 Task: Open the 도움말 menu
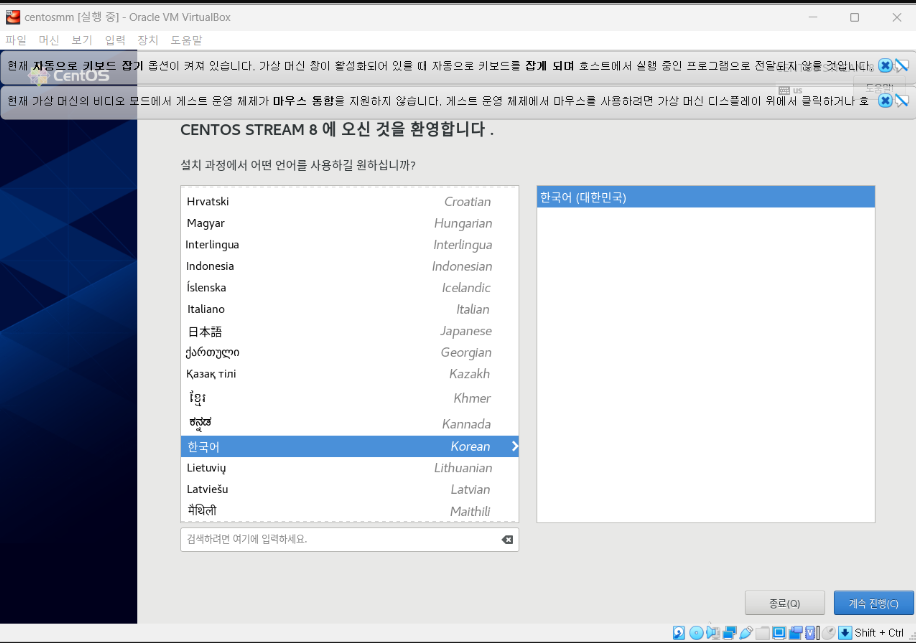pyautogui.click(x=186, y=40)
